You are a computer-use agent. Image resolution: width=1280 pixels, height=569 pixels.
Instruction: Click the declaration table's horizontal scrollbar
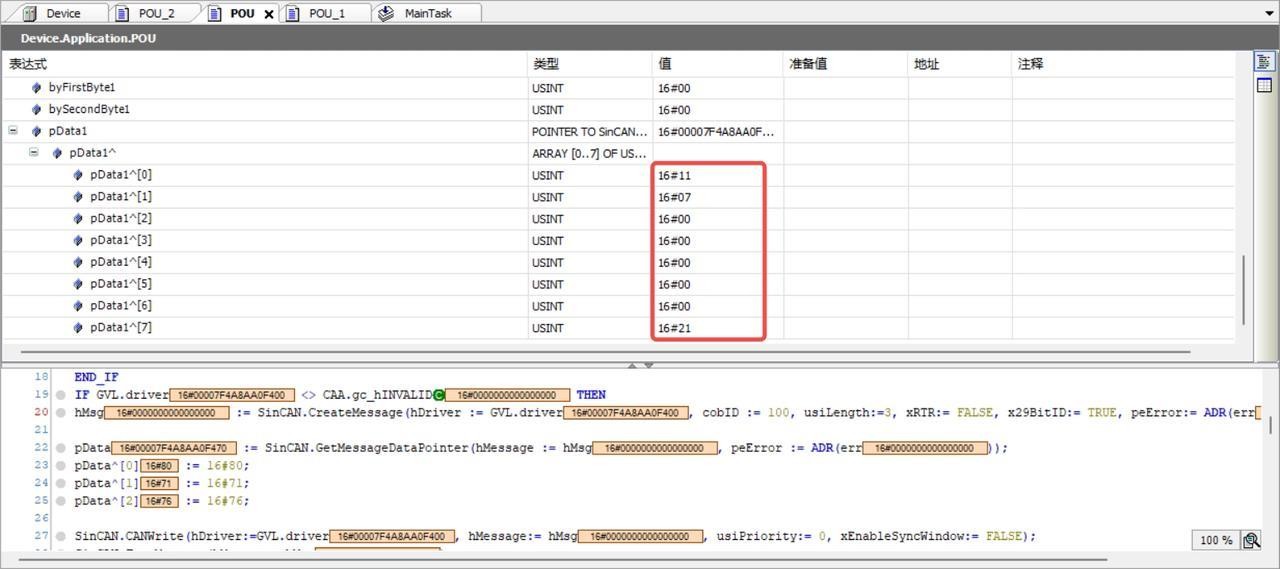[x=604, y=352]
